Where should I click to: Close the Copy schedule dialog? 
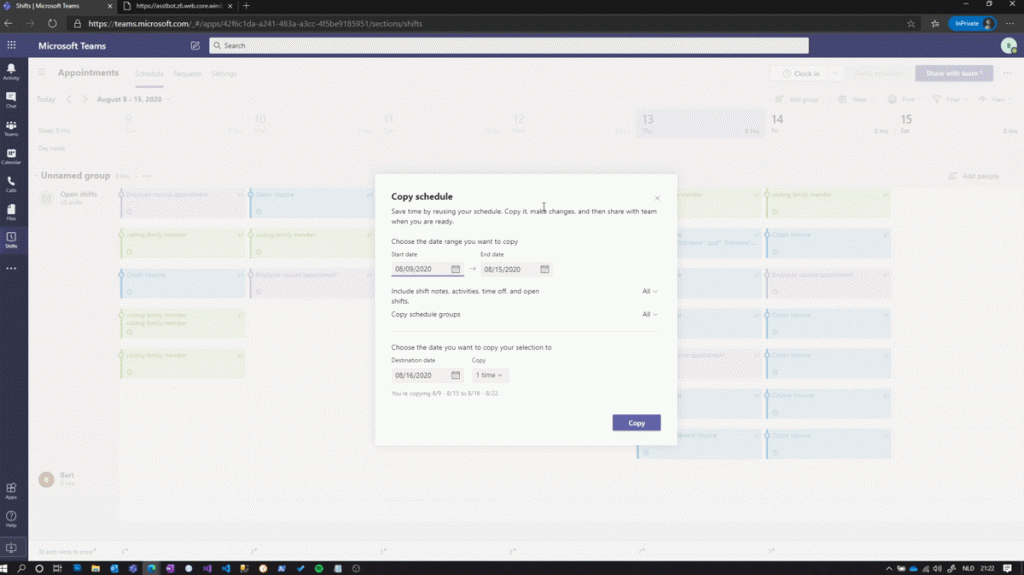coord(657,198)
